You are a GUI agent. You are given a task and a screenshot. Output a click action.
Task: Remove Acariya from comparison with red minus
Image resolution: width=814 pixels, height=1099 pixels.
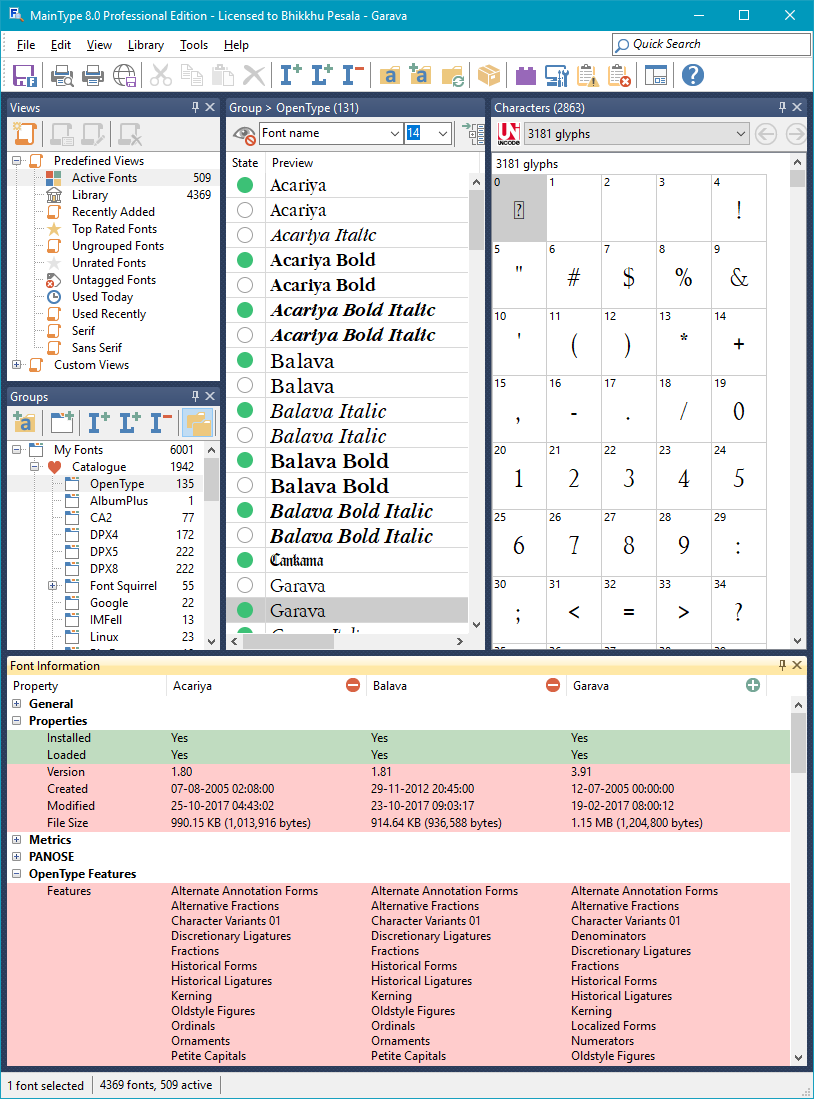[x=353, y=685]
